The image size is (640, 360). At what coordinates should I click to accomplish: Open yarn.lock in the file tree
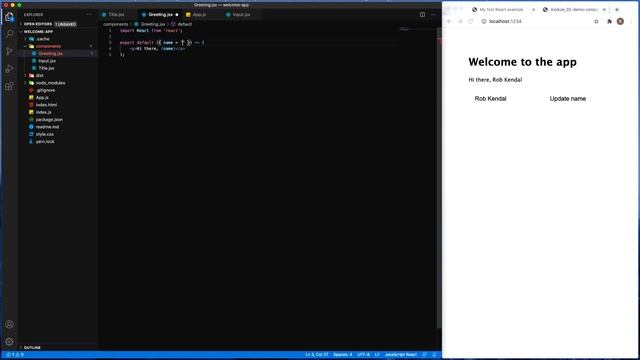point(45,142)
